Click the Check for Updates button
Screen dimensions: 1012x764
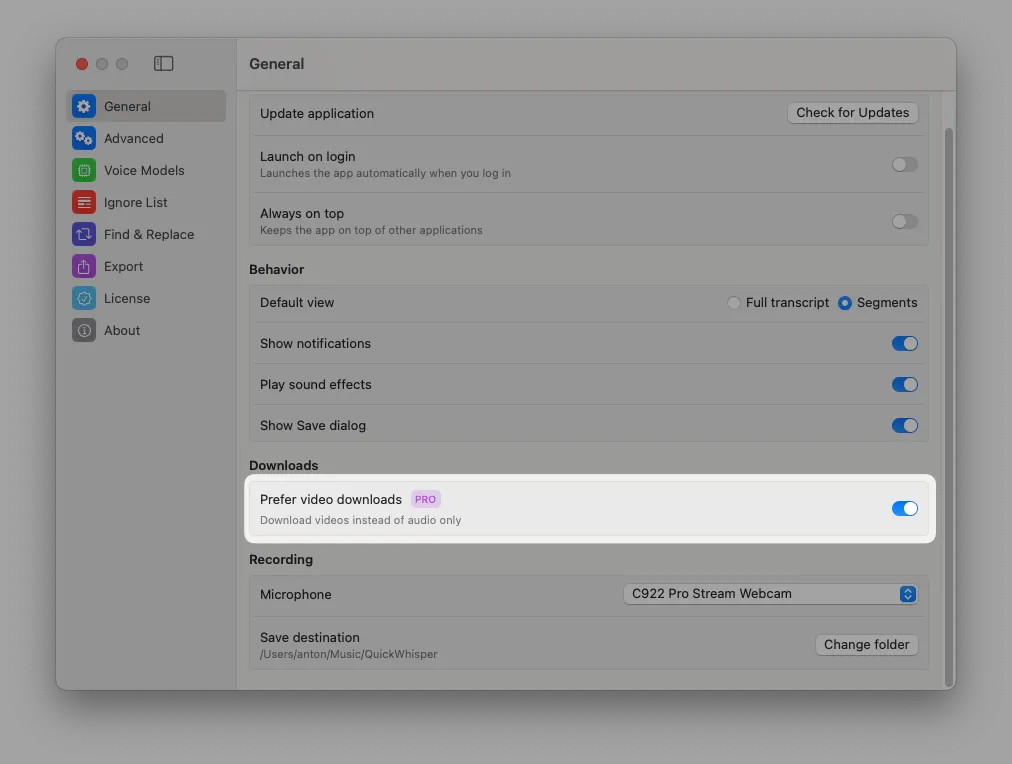pyautogui.click(x=853, y=113)
